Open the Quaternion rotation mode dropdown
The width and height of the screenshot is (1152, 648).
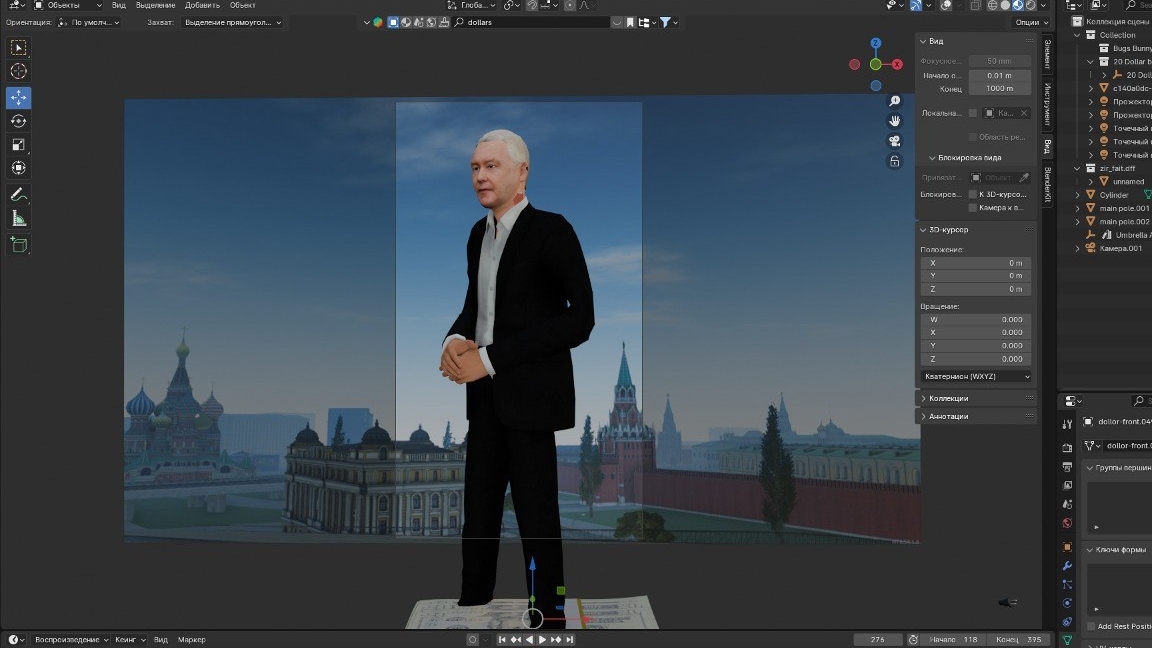click(x=976, y=376)
